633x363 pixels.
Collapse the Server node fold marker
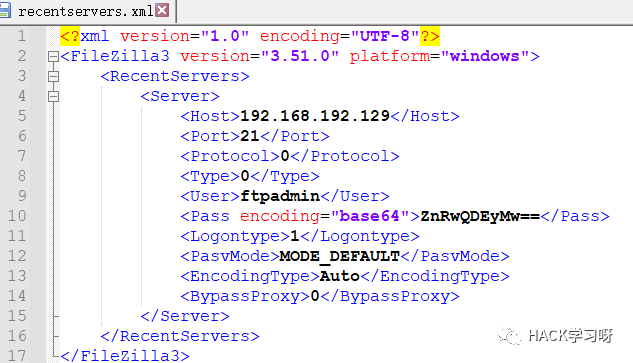pos(53,96)
